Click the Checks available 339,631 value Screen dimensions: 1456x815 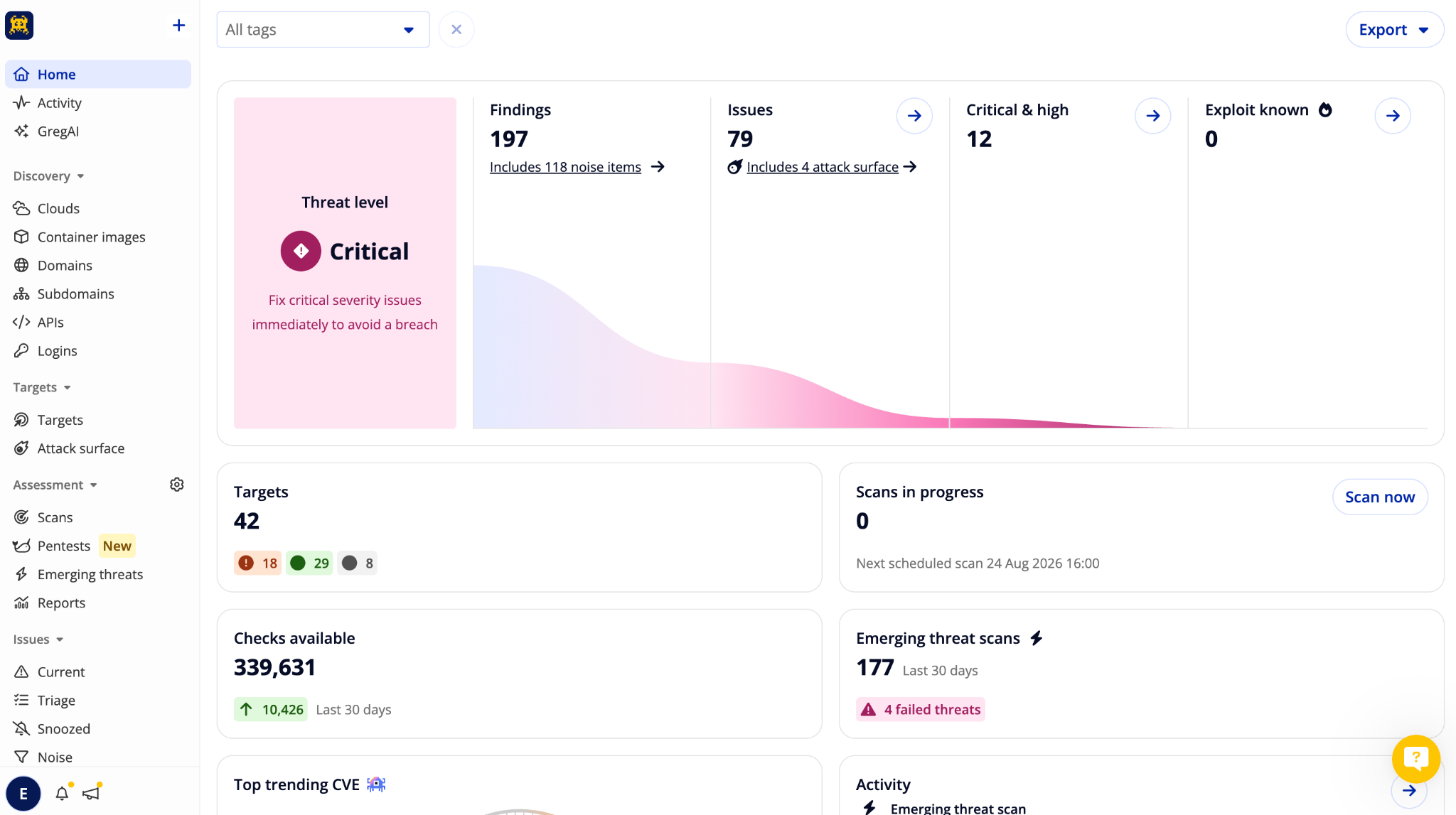tap(274, 667)
